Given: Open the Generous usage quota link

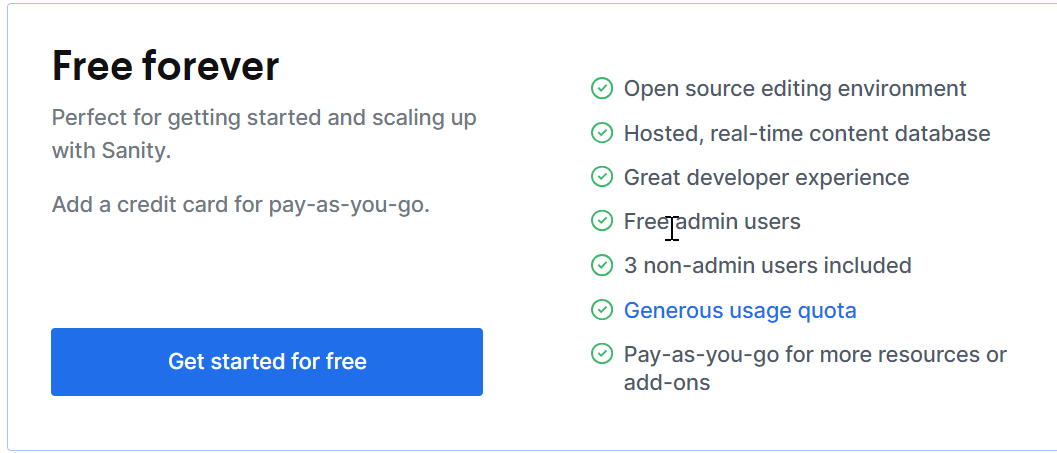Looking at the screenshot, I should [x=740, y=311].
